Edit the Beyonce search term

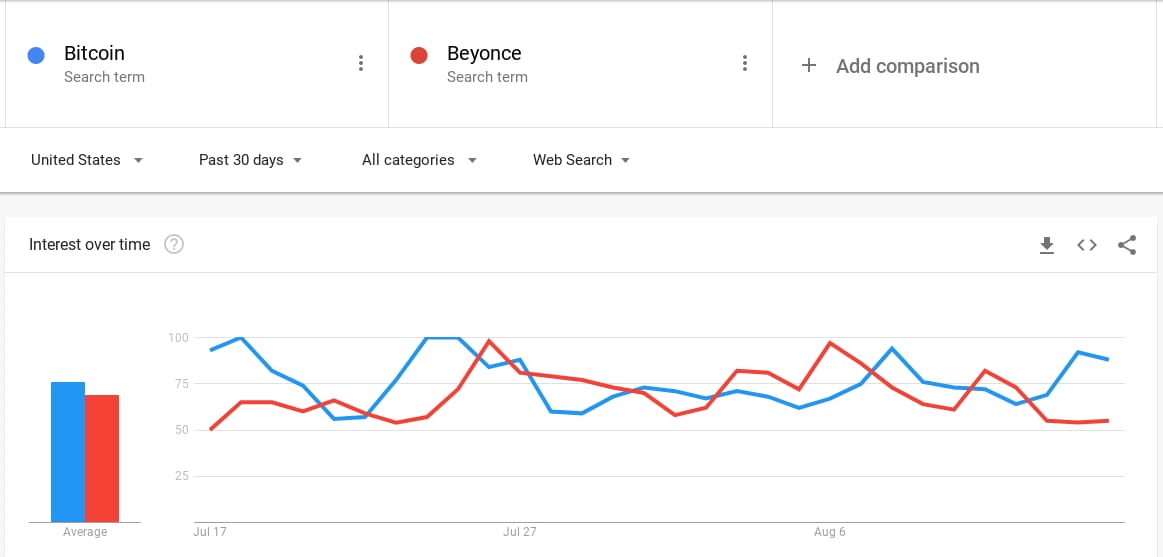click(x=484, y=54)
